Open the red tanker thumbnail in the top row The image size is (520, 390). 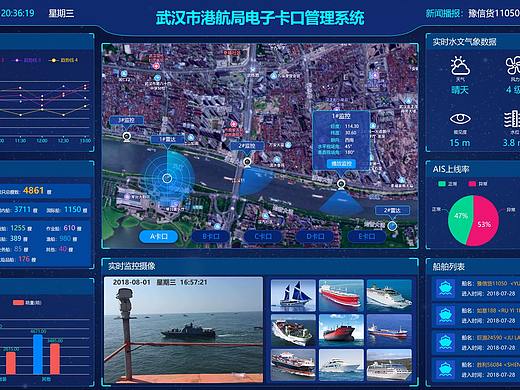point(341,295)
